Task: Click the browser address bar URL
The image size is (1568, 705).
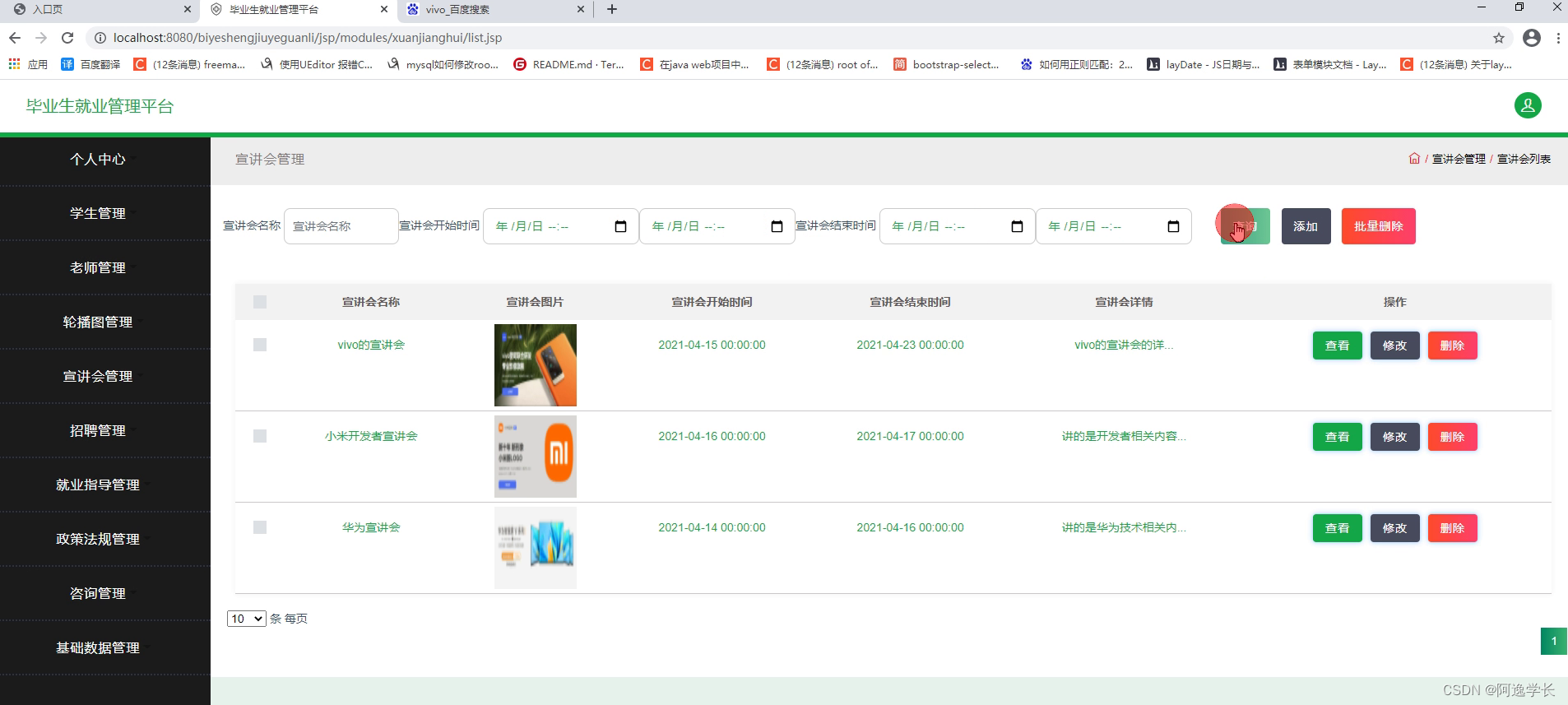Action: pyautogui.click(x=308, y=38)
